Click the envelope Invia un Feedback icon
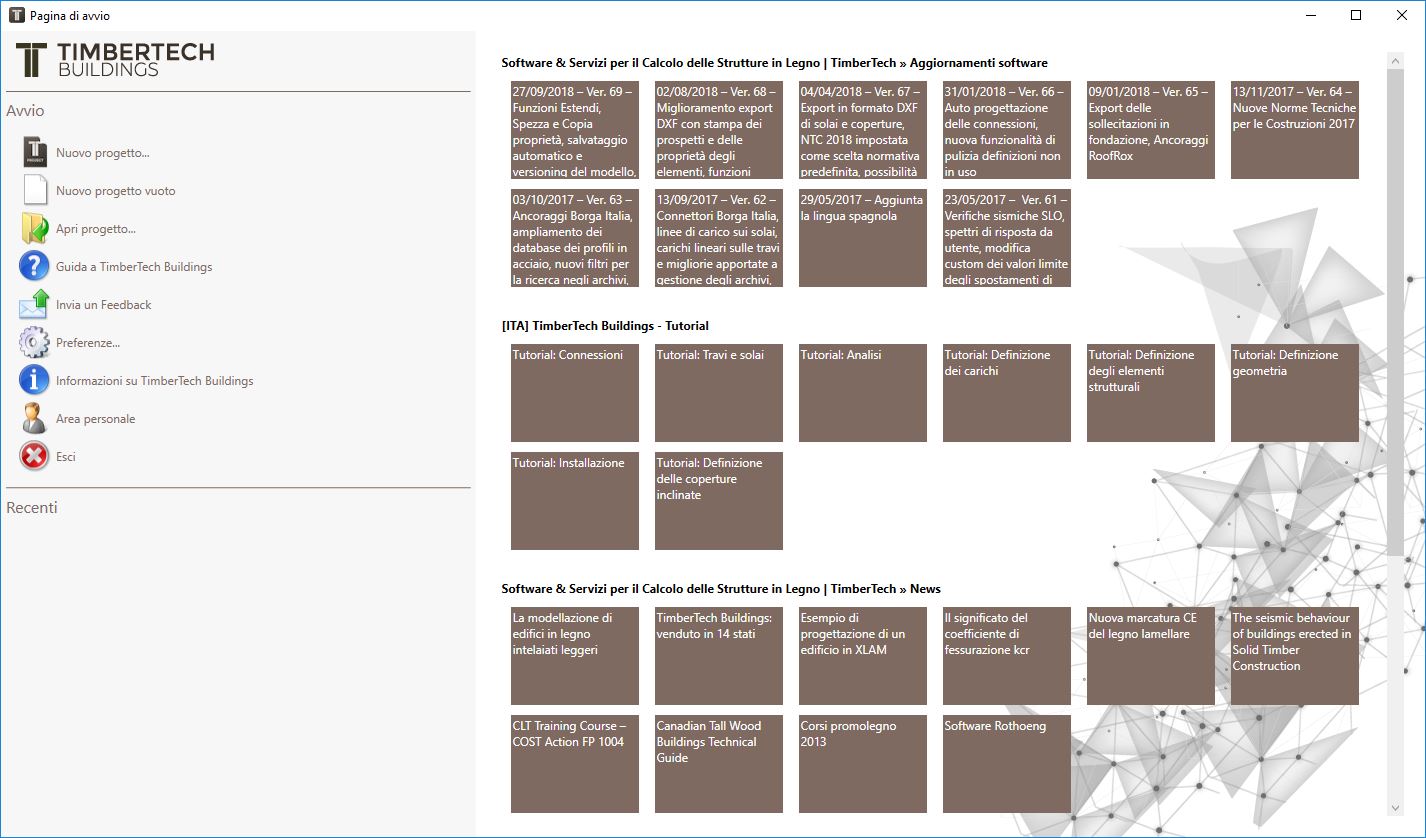 click(34, 304)
